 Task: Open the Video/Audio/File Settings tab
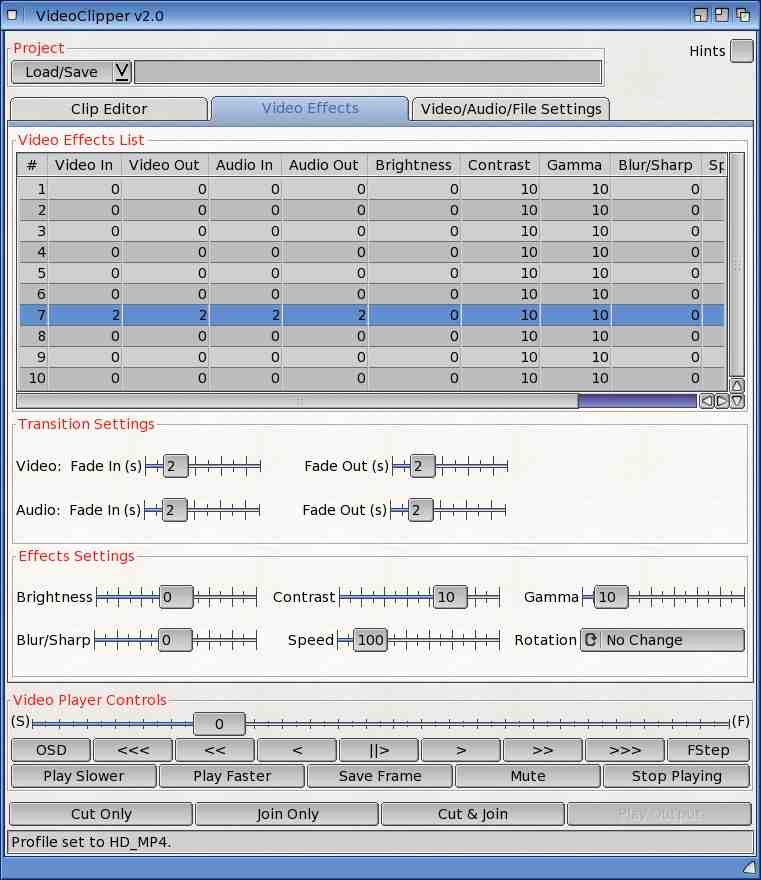pyautogui.click(x=510, y=109)
